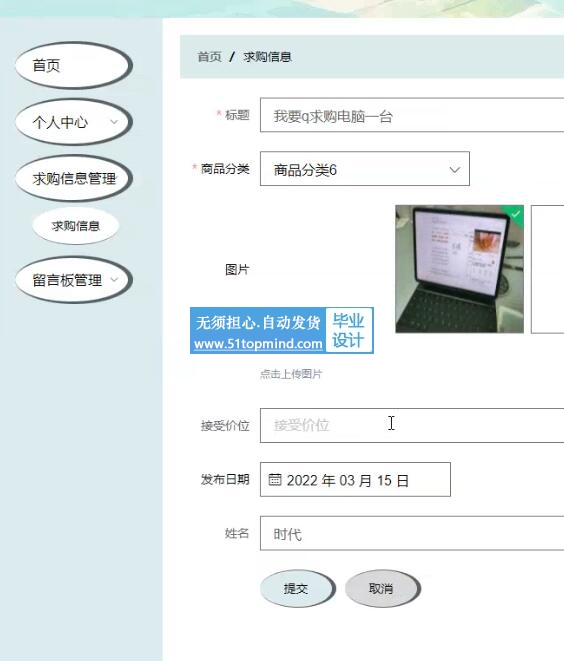Go to 首页 in the sidebar
This screenshot has width=564, height=661.
tap(73, 65)
